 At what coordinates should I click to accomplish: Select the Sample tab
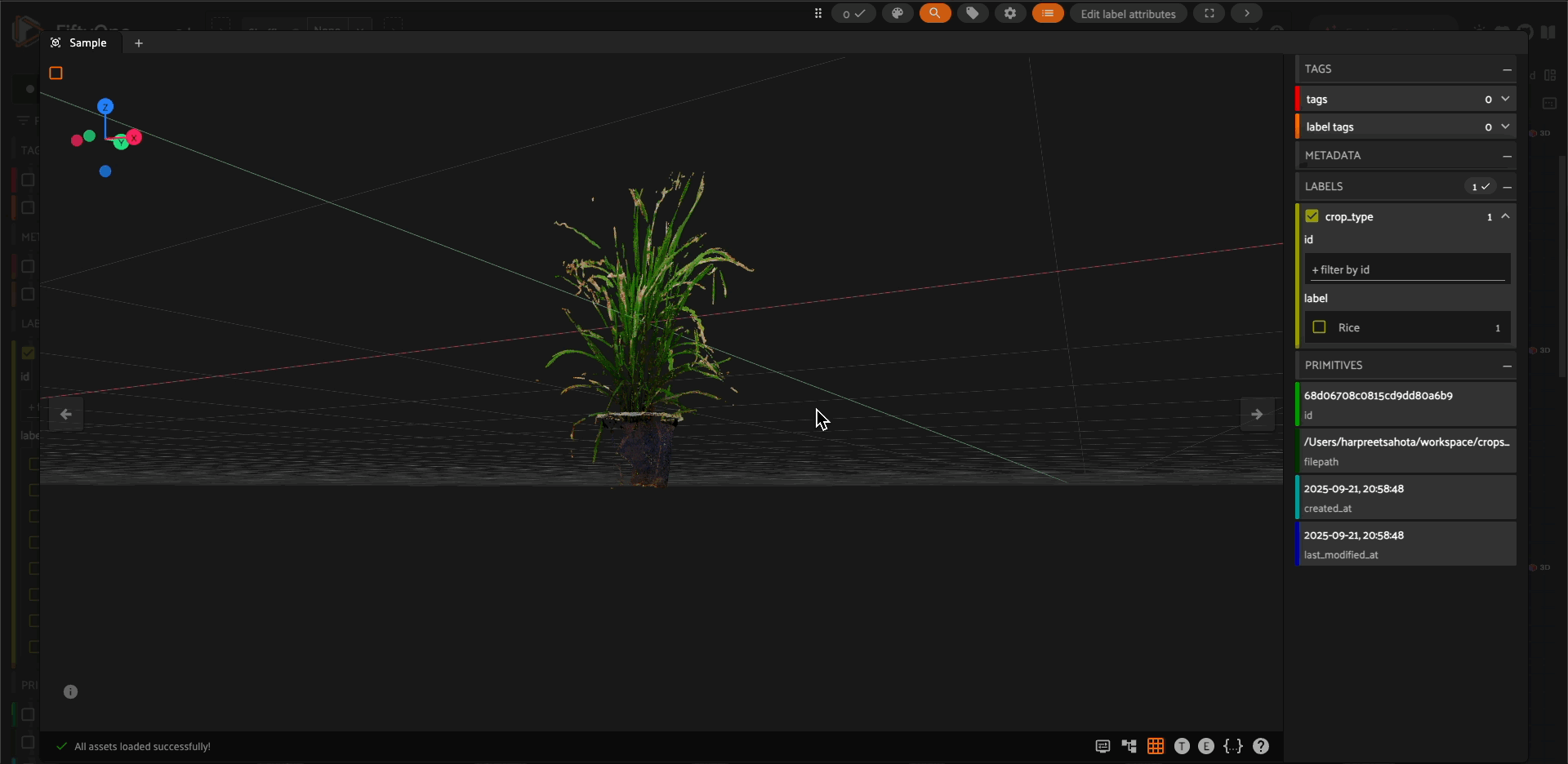(x=87, y=42)
